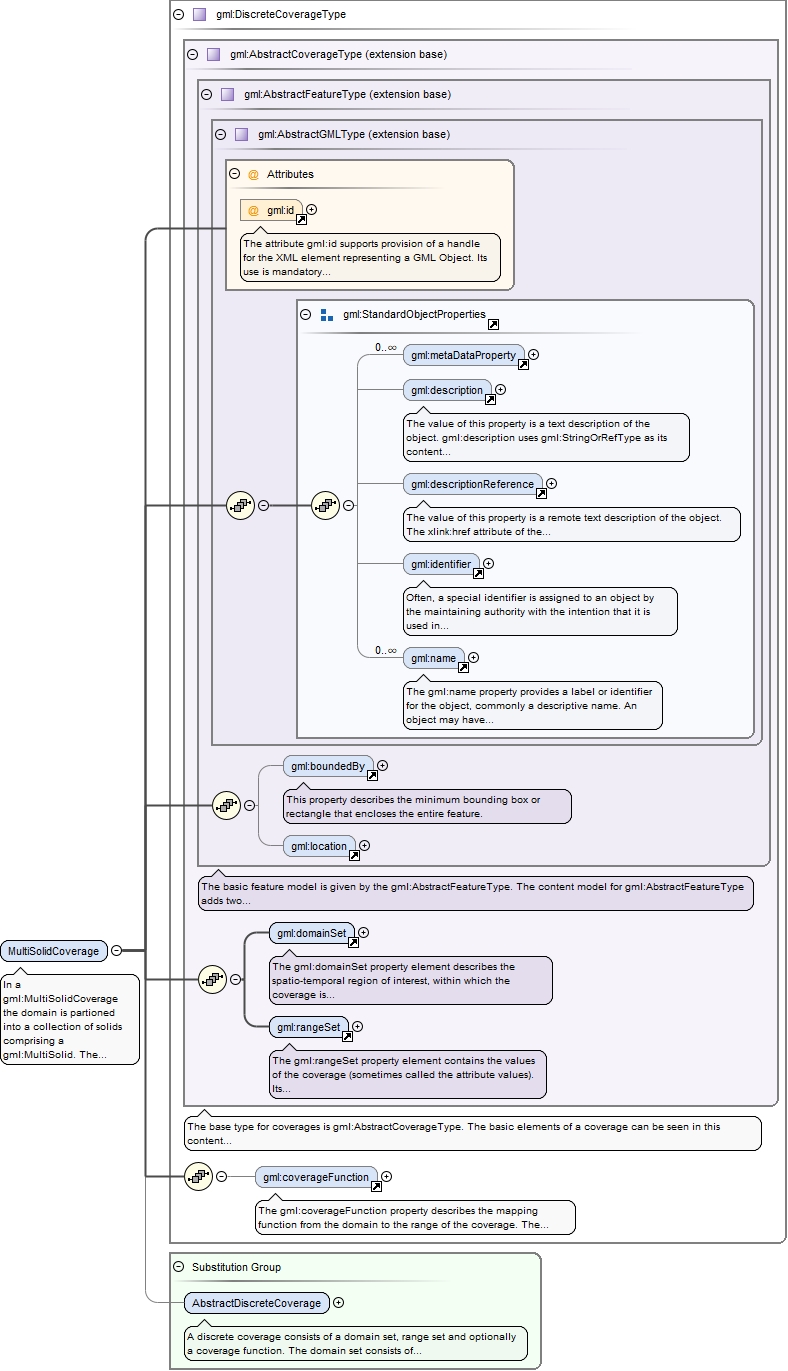Follow gml:name reference arrow icon
788x1371 pixels.
(463, 667)
